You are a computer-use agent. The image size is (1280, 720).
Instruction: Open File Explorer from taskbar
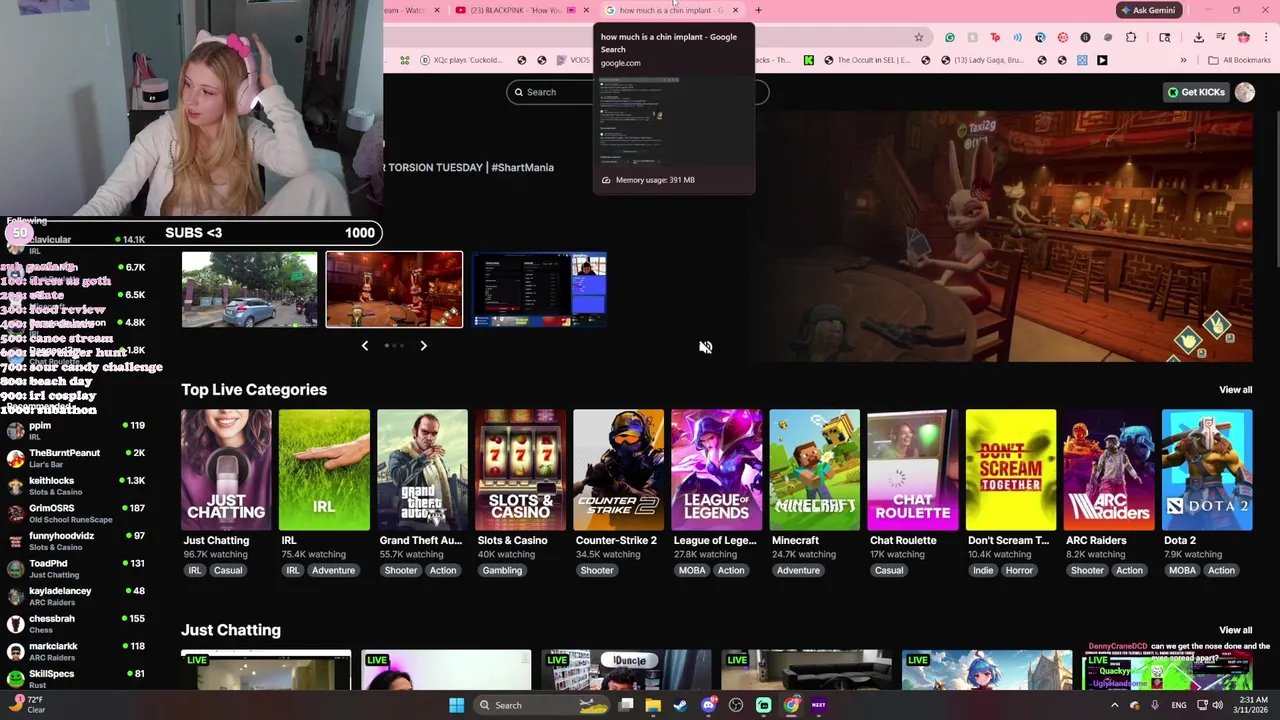(653, 705)
